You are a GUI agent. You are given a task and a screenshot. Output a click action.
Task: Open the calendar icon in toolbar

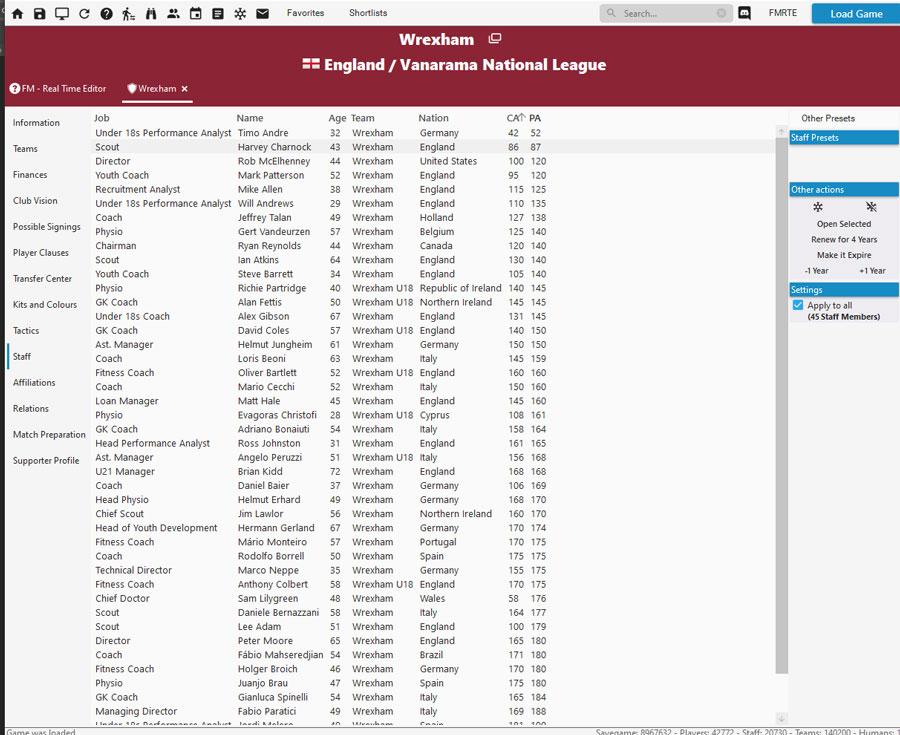196,13
